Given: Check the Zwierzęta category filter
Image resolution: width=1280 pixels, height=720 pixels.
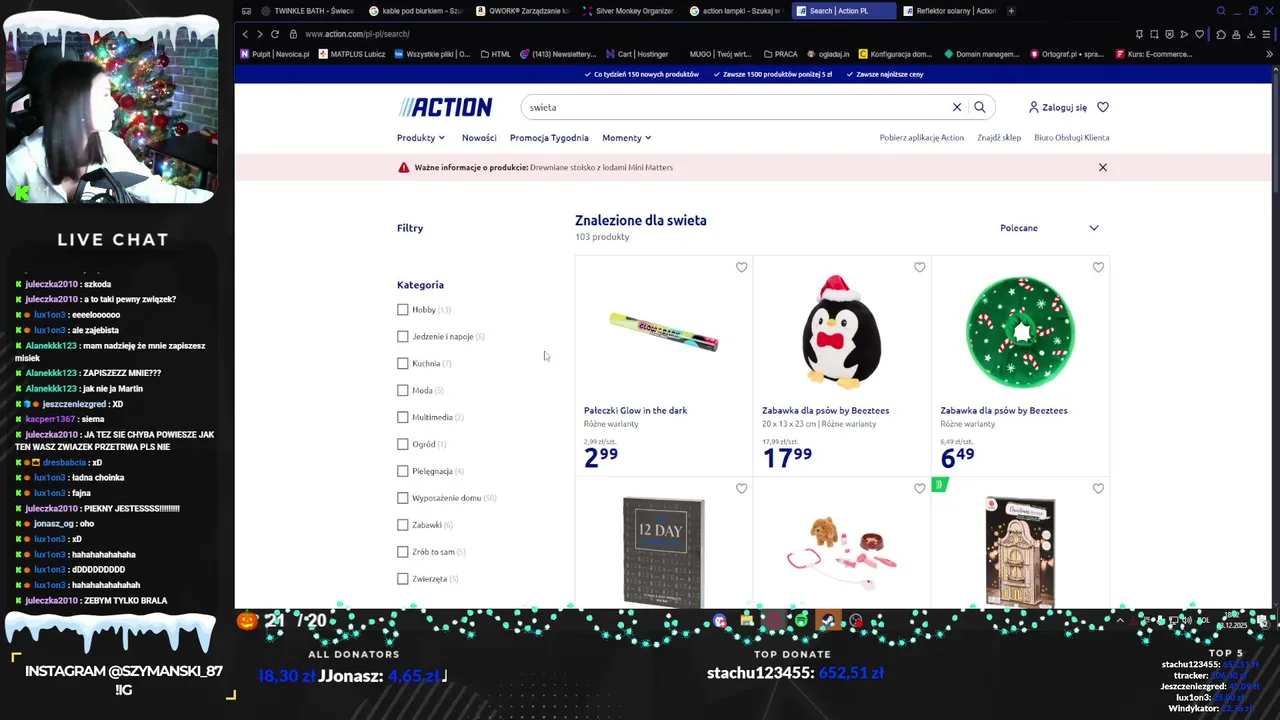Looking at the screenshot, I should click(403, 579).
